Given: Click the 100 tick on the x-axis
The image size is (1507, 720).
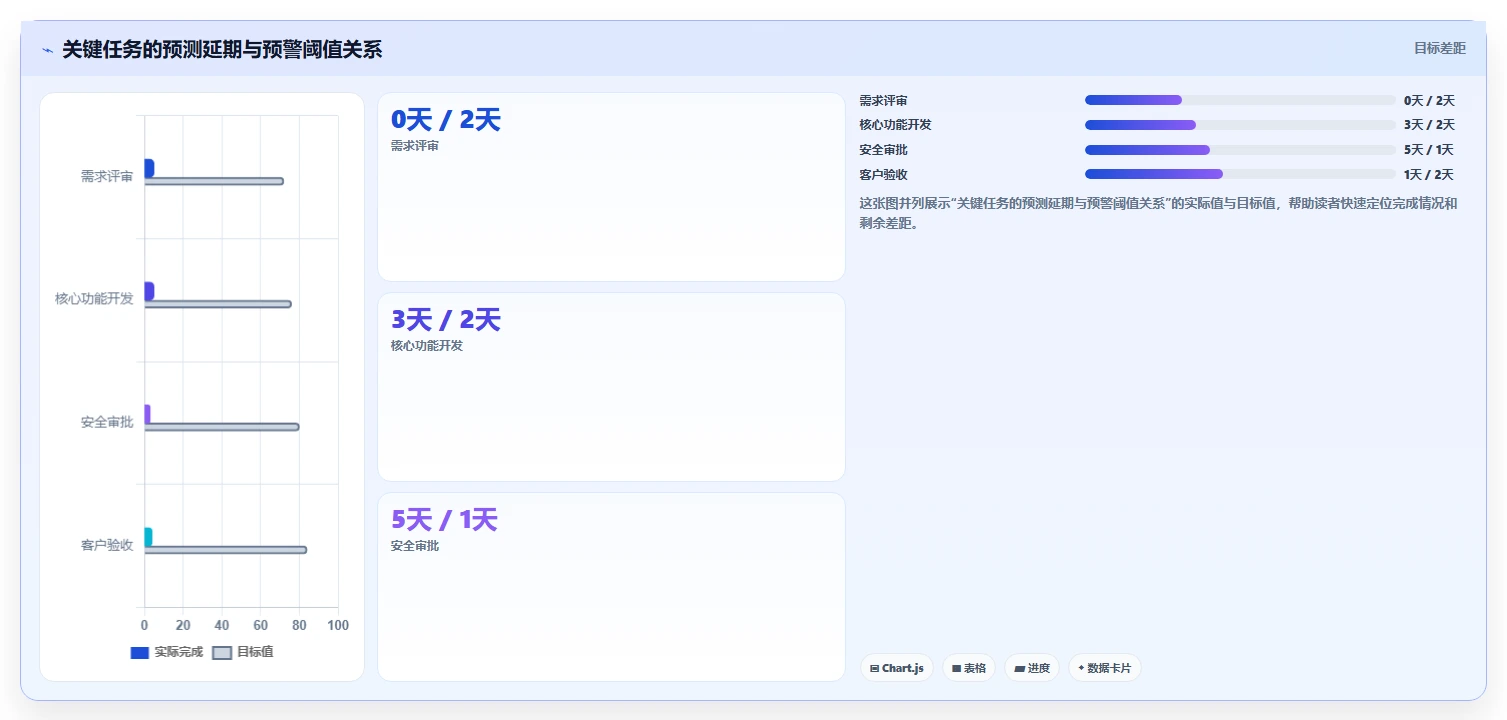Looking at the screenshot, I should coord(338,625).
